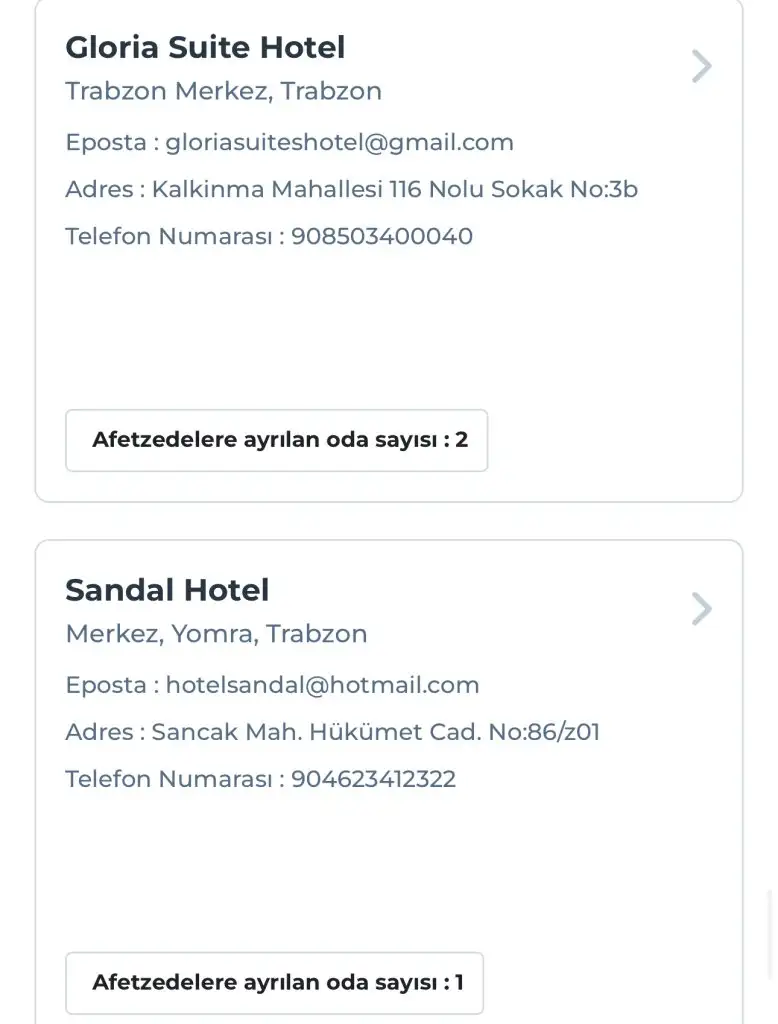This screenshot has width=778, height=1024.
Task: Select the Sandal Hotel heading
Action: pos(167,590)
